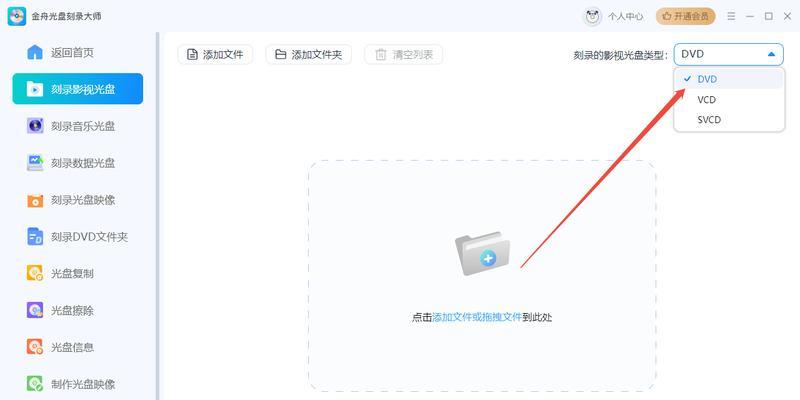Click the create image icon beside 制作光盘映像
The height and width of the screenshot is (400, 800).
[x=35, y=384]
